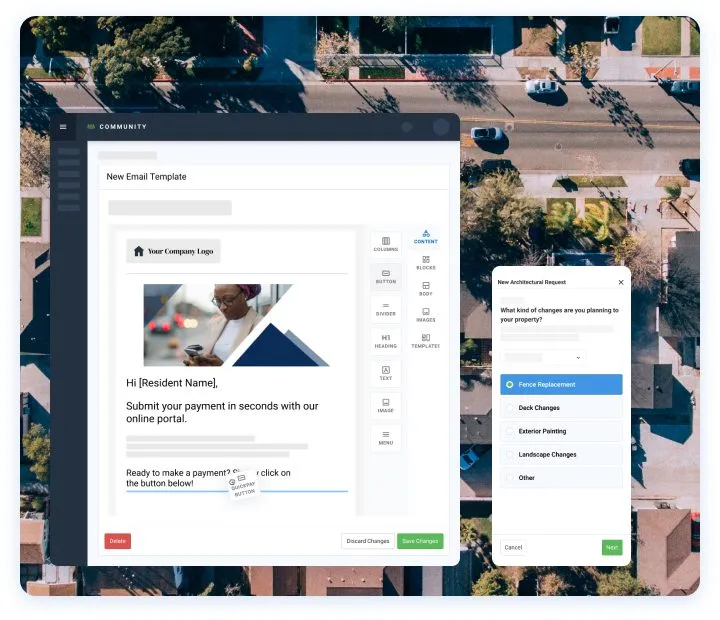
Task: Select the Deck Changes option
Action: pyautogui.click(x=561, y=408)
